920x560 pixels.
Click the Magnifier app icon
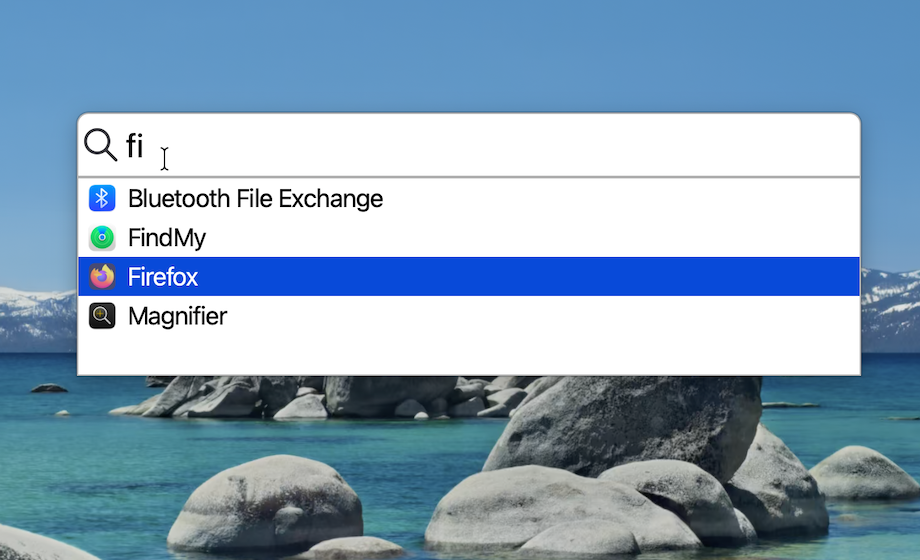click(x=102, y=316)
